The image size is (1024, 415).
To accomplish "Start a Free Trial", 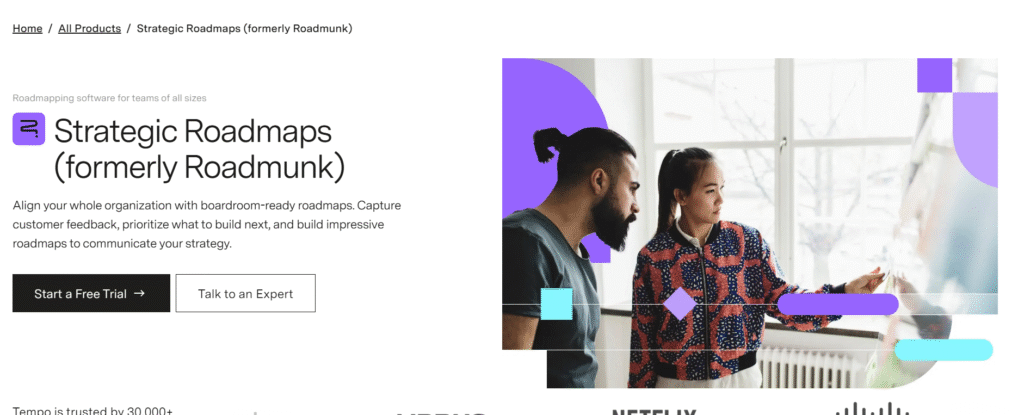I will tap(91, 293).
